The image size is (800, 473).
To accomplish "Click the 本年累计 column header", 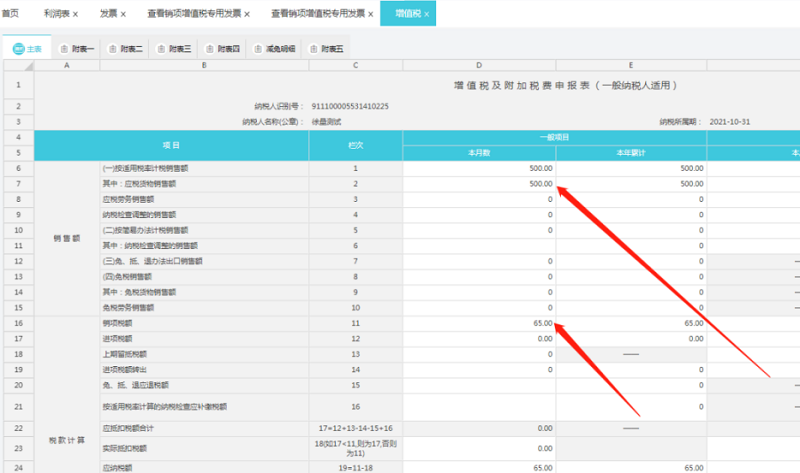I will tap(631, 153).
